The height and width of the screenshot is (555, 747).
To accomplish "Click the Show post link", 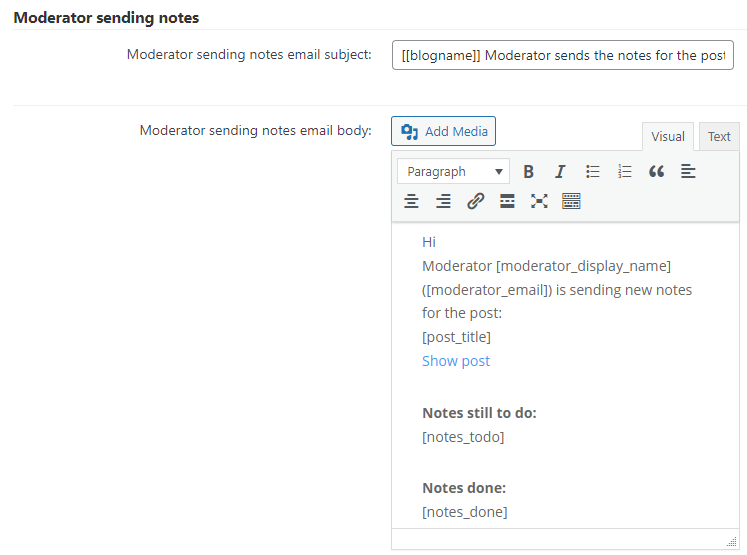I will 456,361.
